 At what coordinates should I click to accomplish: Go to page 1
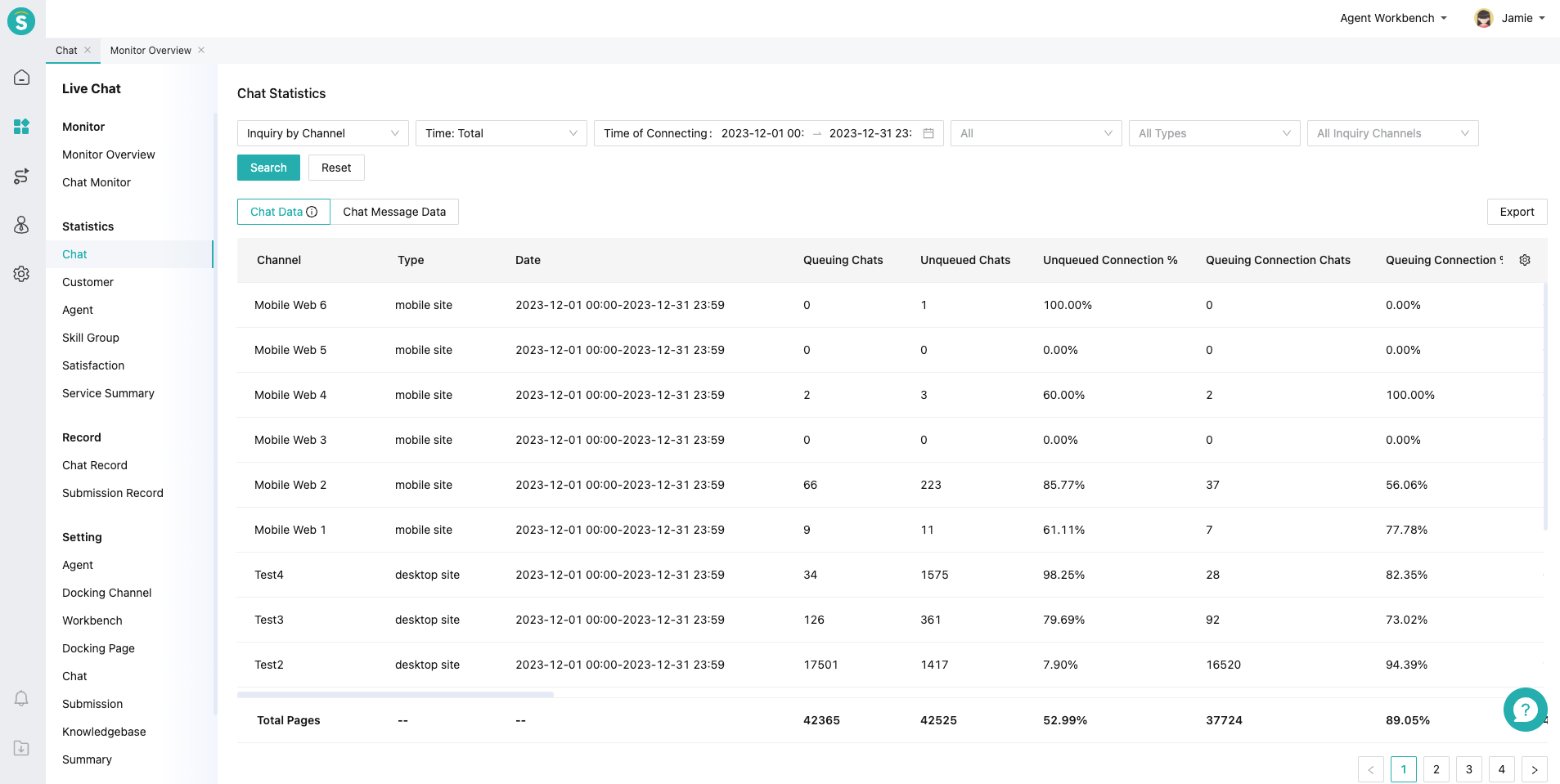click(x=1404, y=769)
